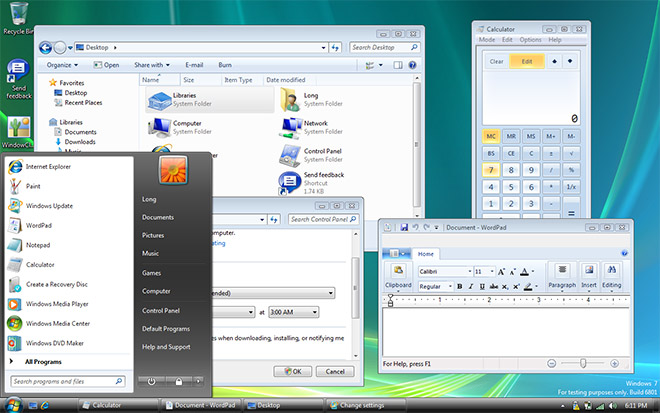
Task: Click the lock icon in Start menu
Action: 179,381
